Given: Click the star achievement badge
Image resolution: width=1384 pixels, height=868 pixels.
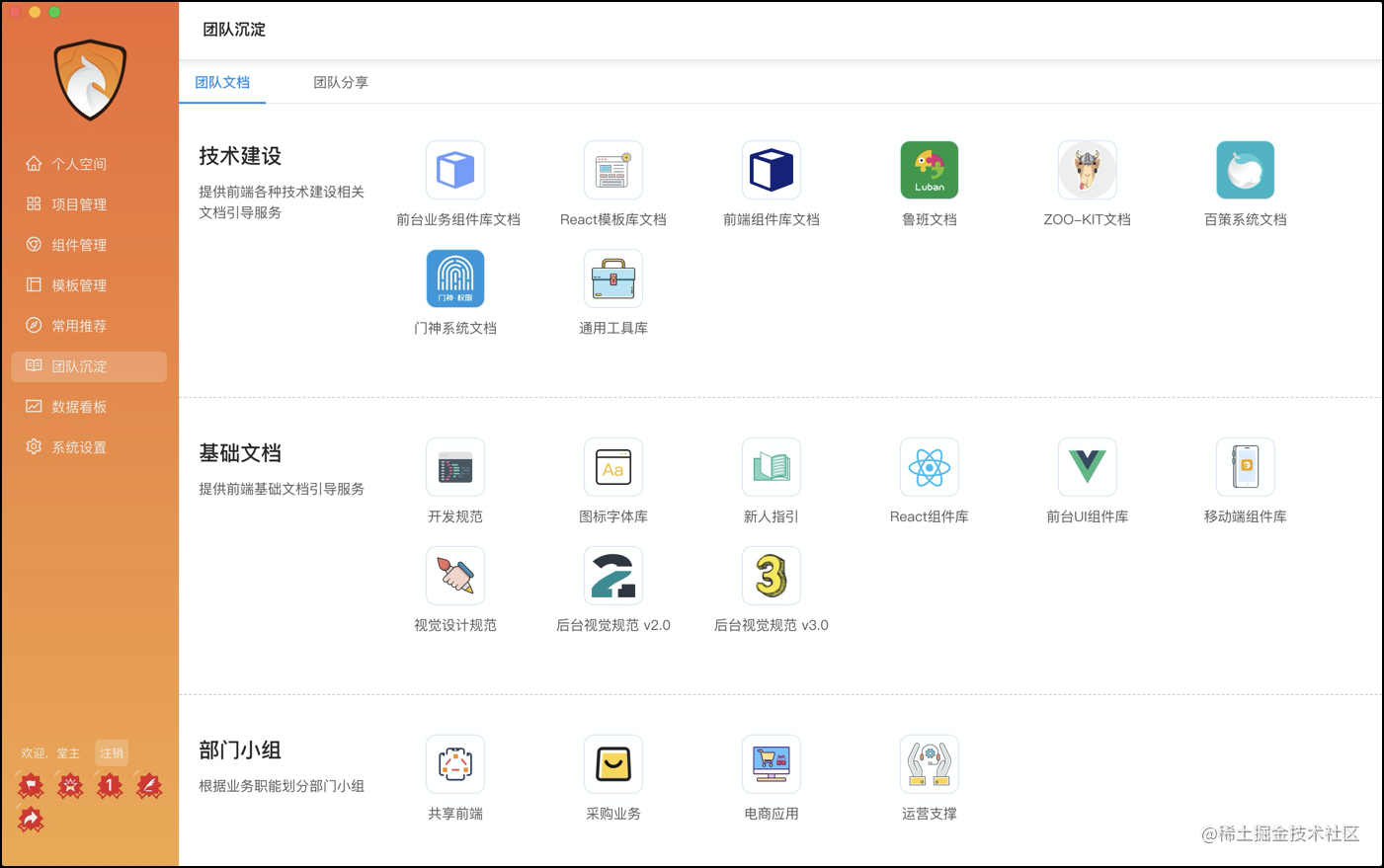Looking at the screenshot, I should pos(70,786).
